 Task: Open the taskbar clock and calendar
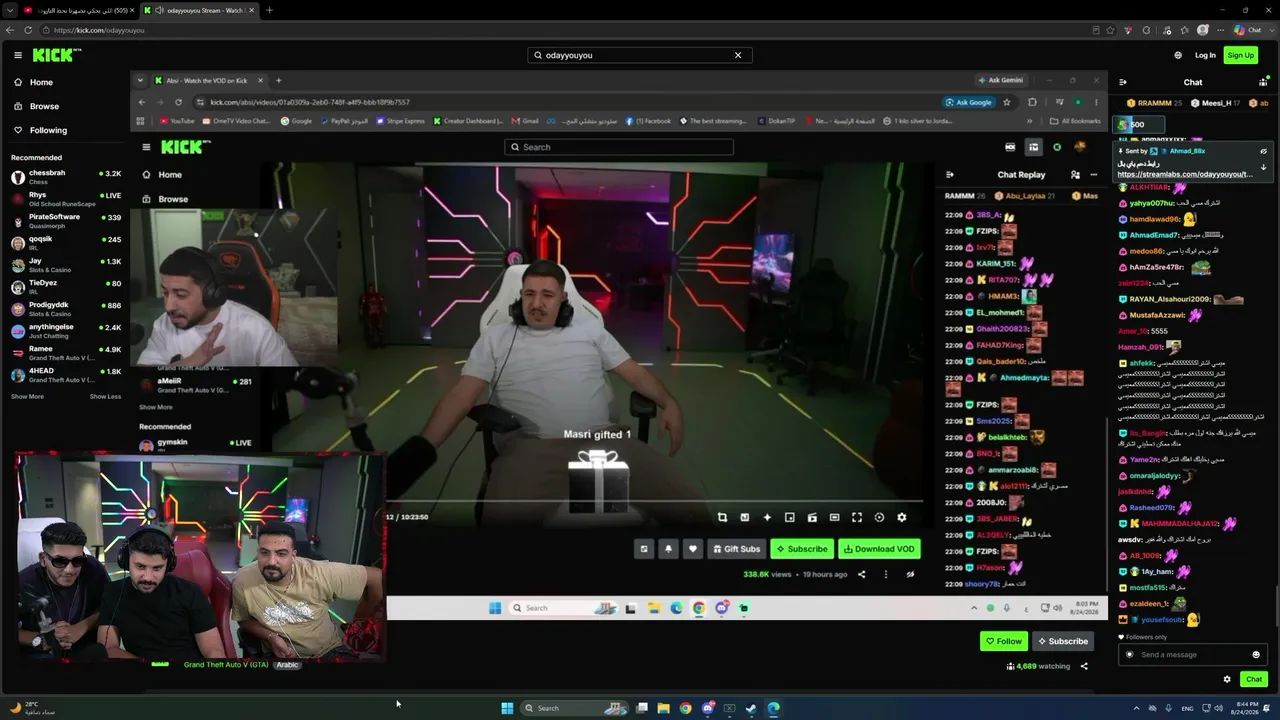1247,708
